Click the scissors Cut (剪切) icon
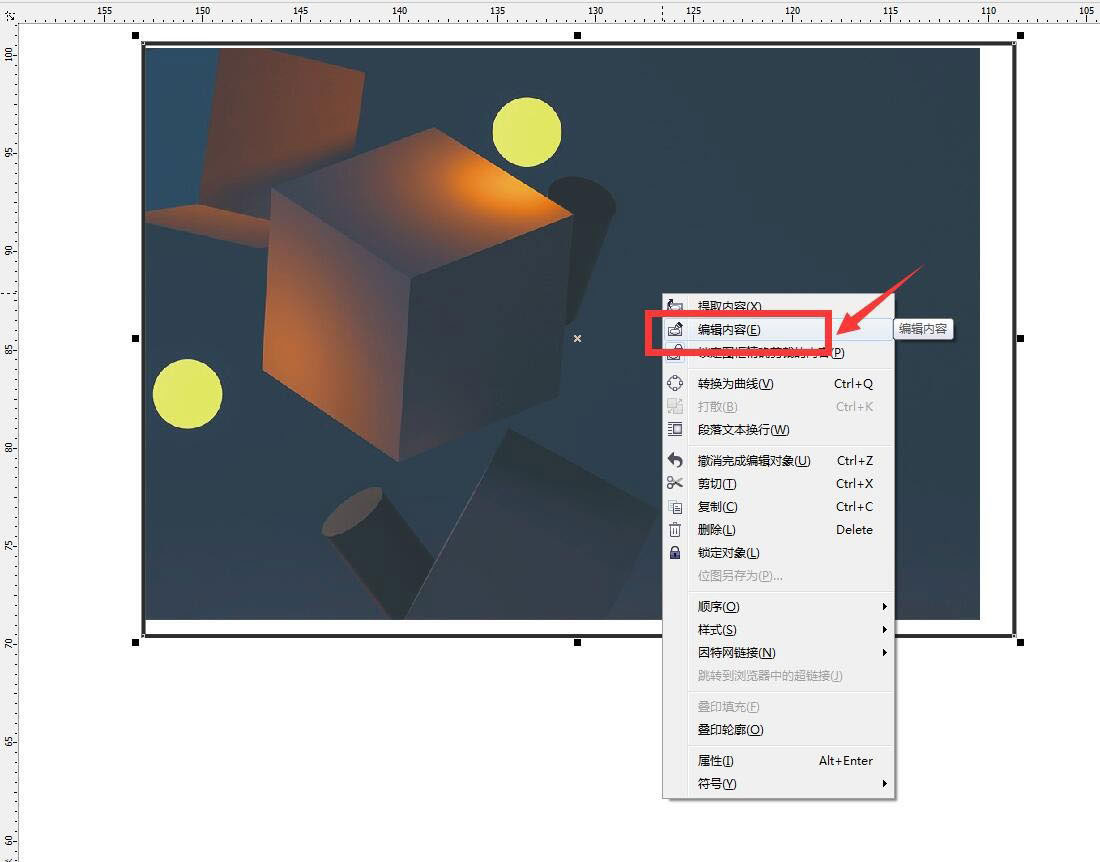The image size is (1100, 862). point(675,484)
